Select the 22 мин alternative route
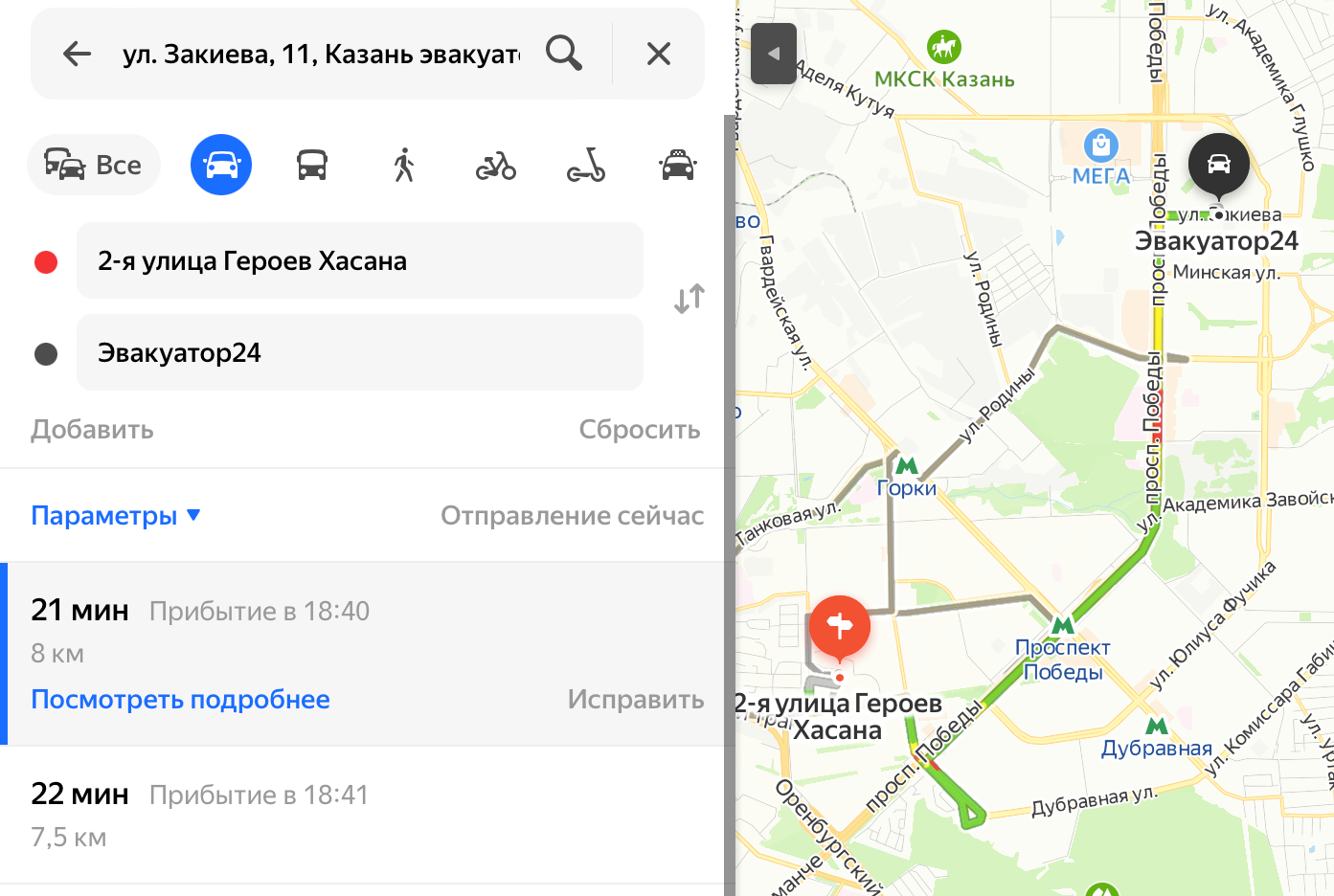This screenshot has width=1334, height=896. pos(362,815)
